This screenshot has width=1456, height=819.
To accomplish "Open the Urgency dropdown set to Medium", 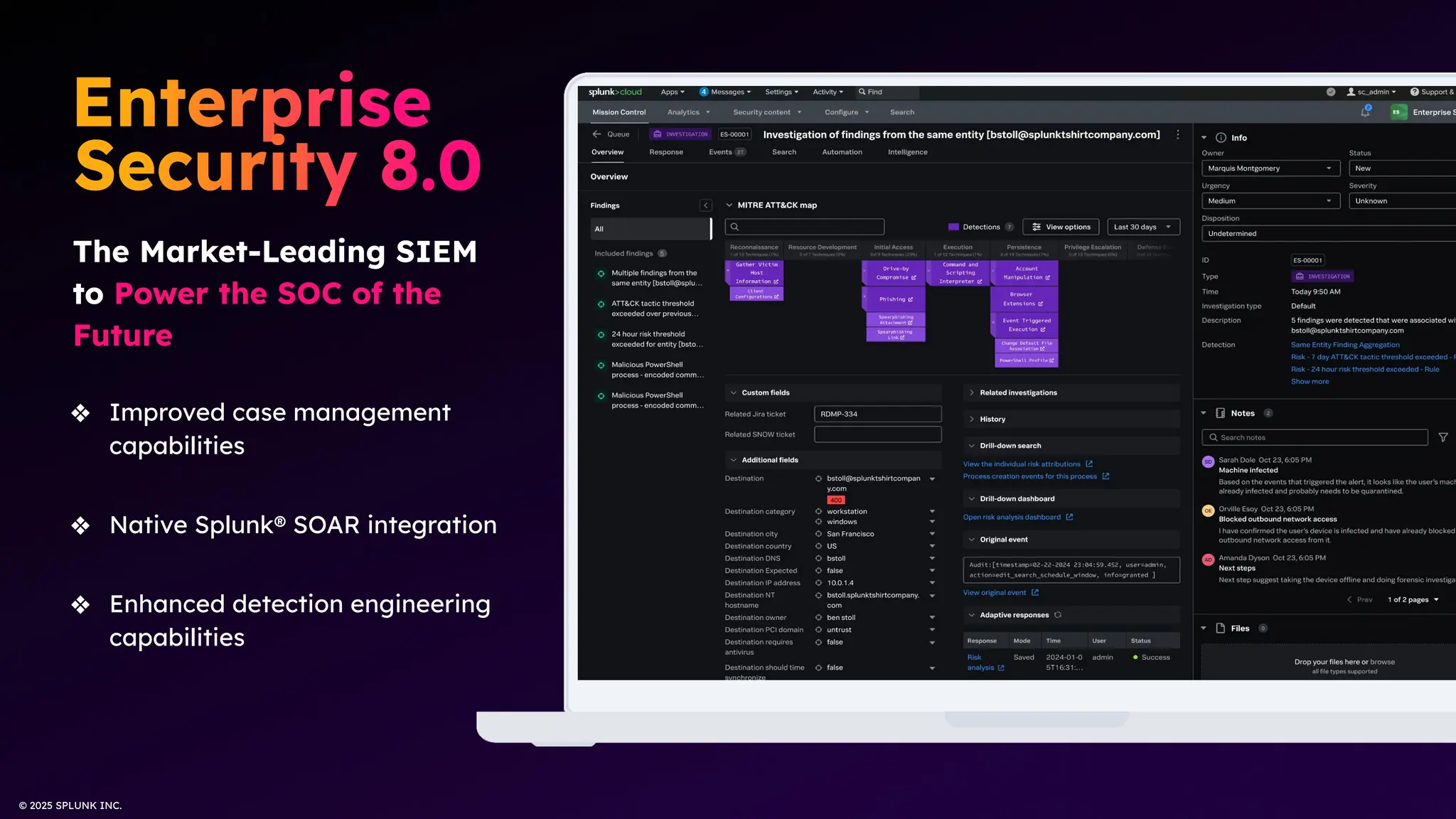I will pos(1270,201).
